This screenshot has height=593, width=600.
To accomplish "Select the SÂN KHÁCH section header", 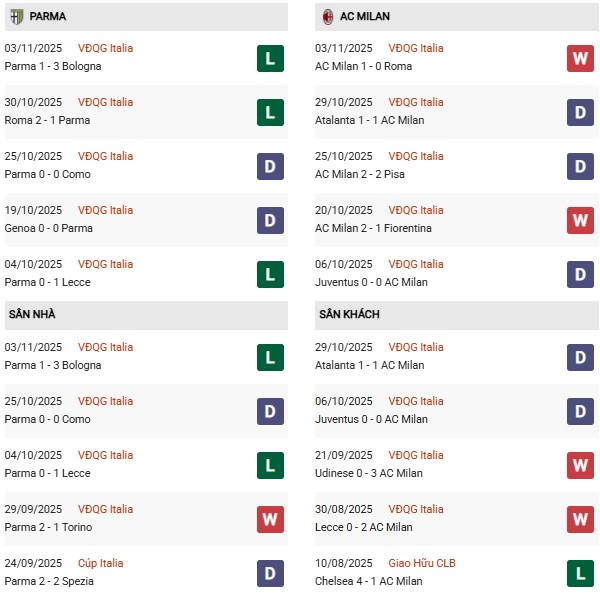I will (349, 314).
